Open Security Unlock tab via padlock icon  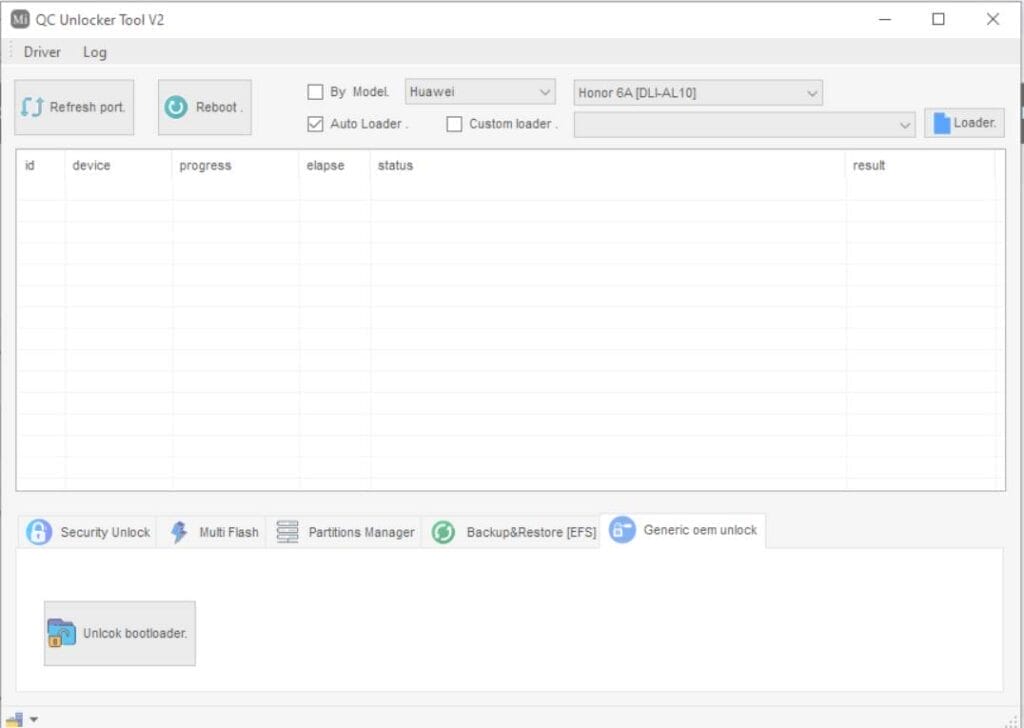[39, 532]
